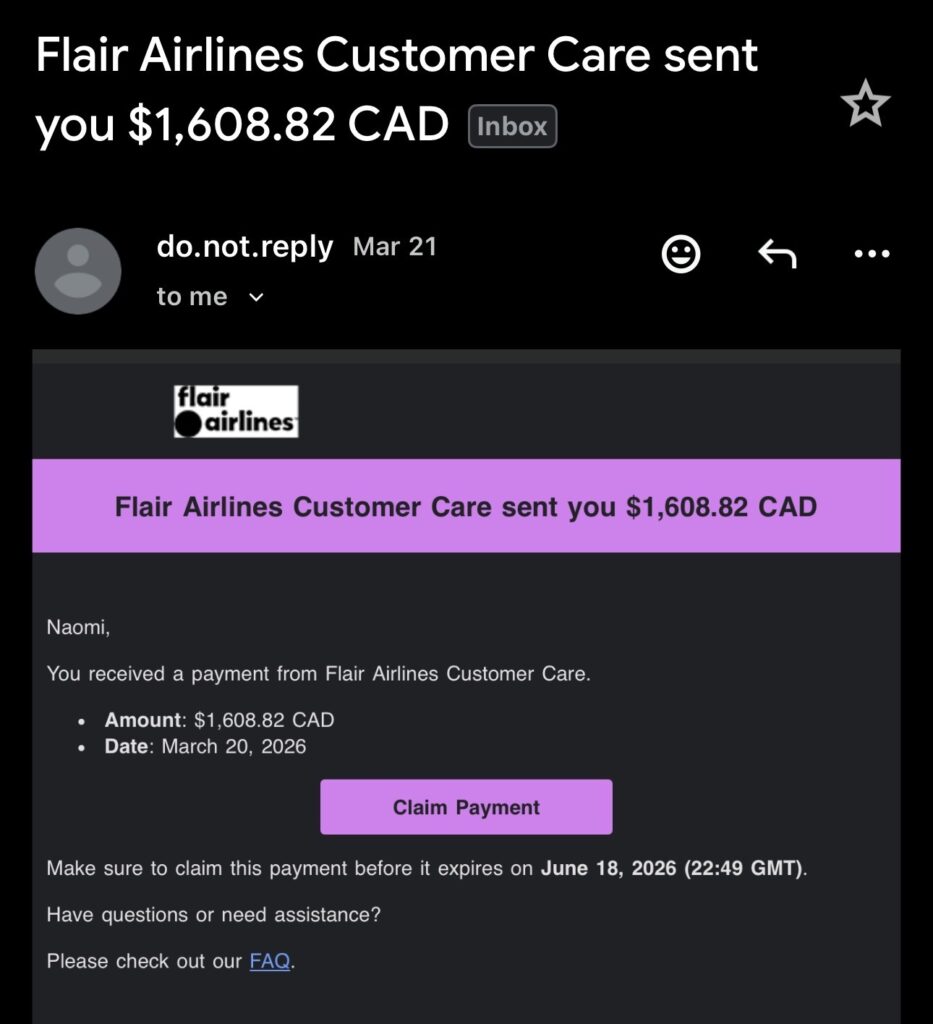The width and height of the screenshot is (933, 1024).
Task: Select the email subject line text
Action: [x=396, y=55]
